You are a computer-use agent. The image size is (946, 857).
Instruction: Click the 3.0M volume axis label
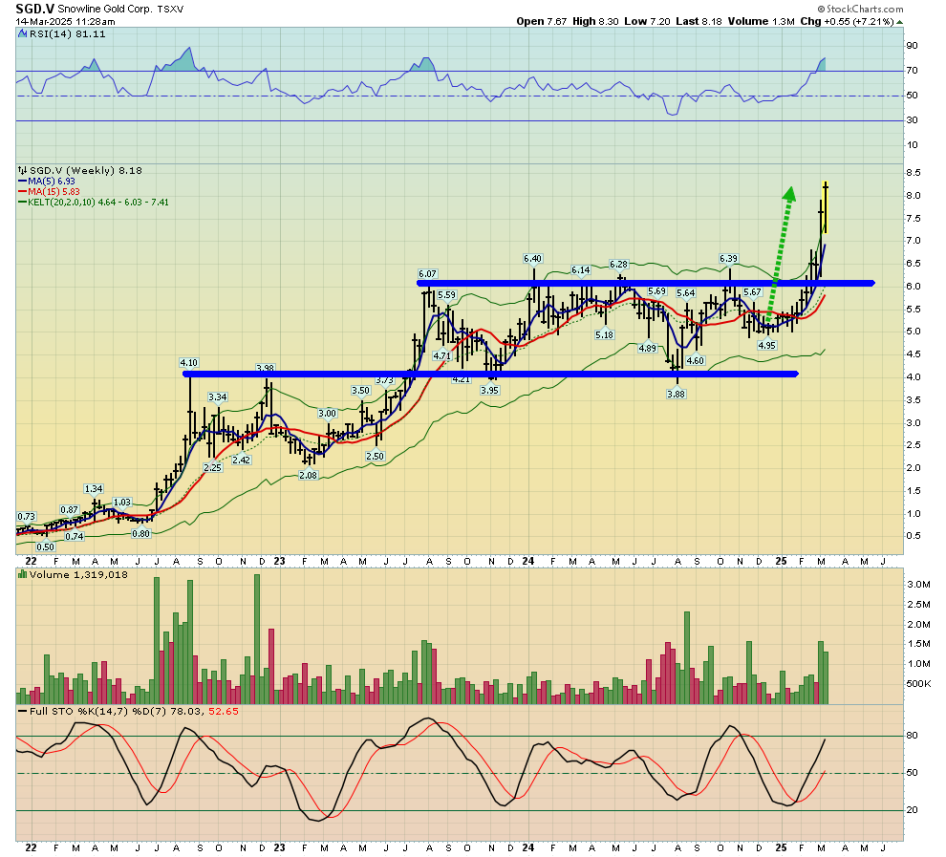pos(919,585)
